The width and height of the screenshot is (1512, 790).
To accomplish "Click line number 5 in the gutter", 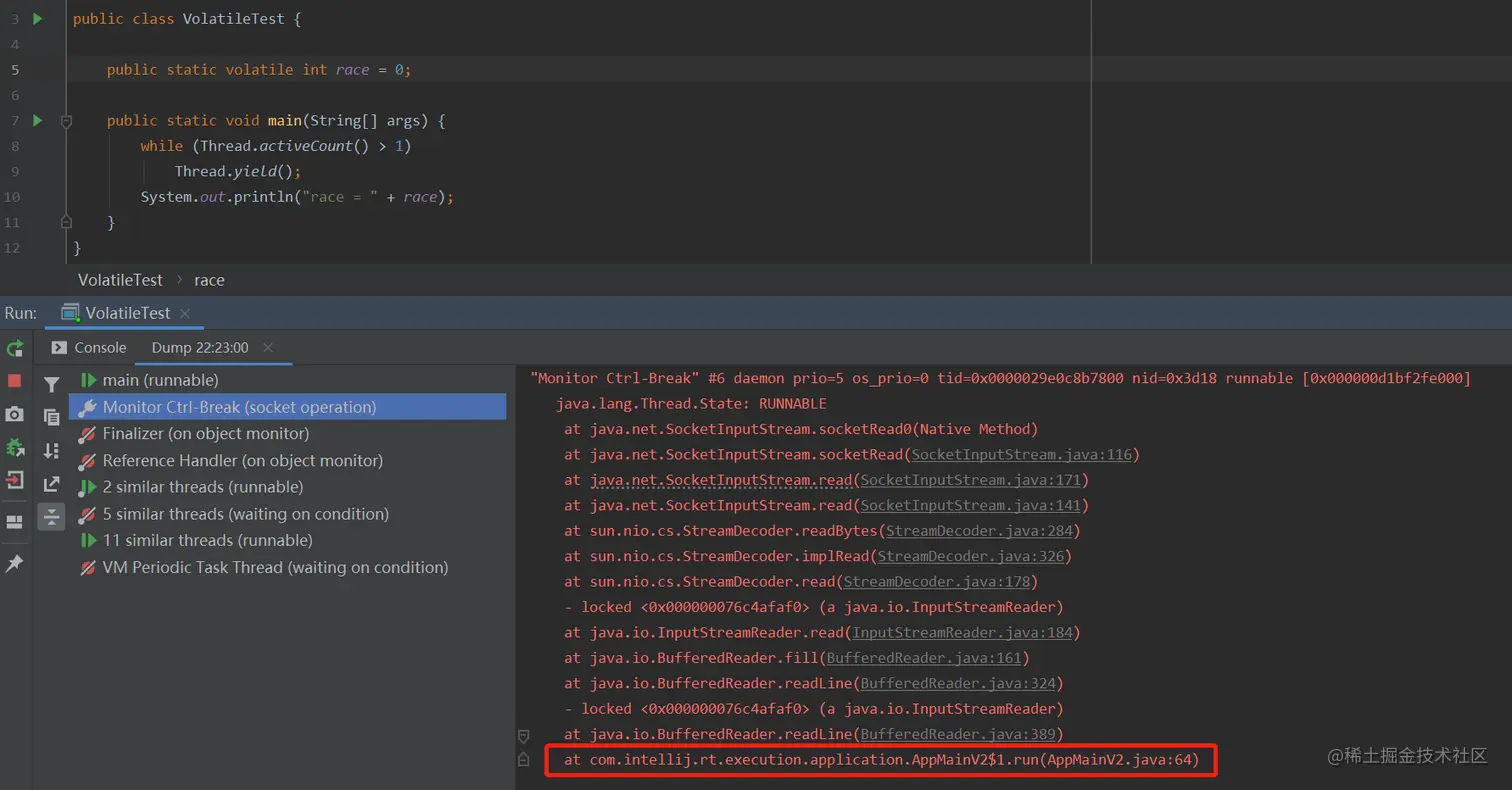I will [14, 70].
